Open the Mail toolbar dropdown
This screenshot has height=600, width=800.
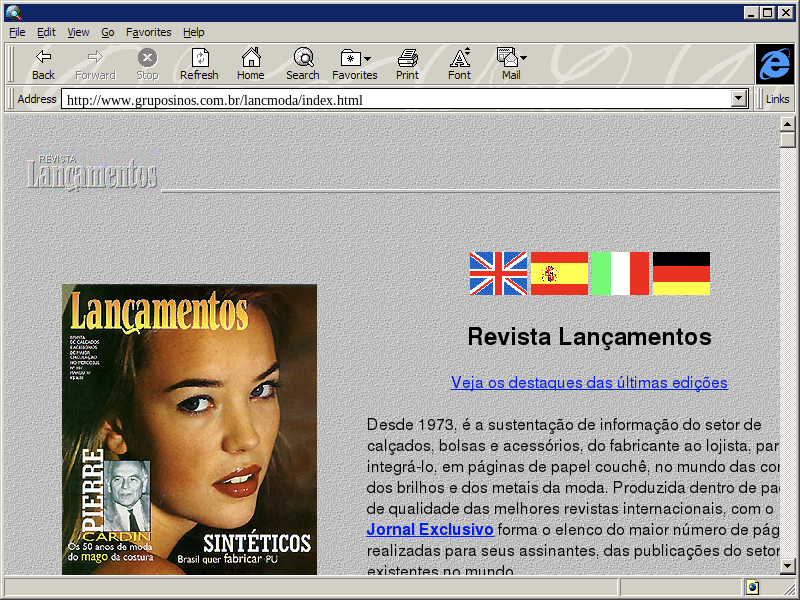point(511,64)
